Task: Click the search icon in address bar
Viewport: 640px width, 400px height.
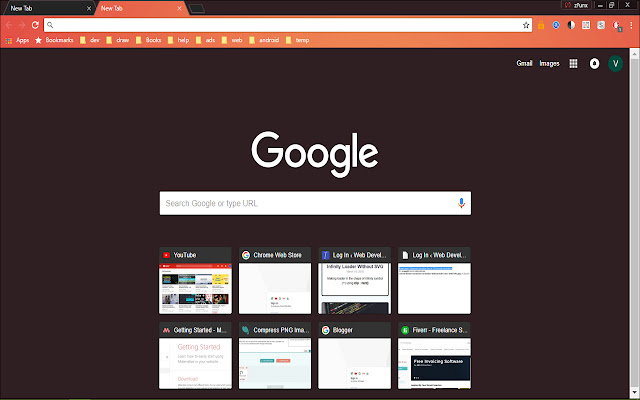Action: (x=50, y=25)
